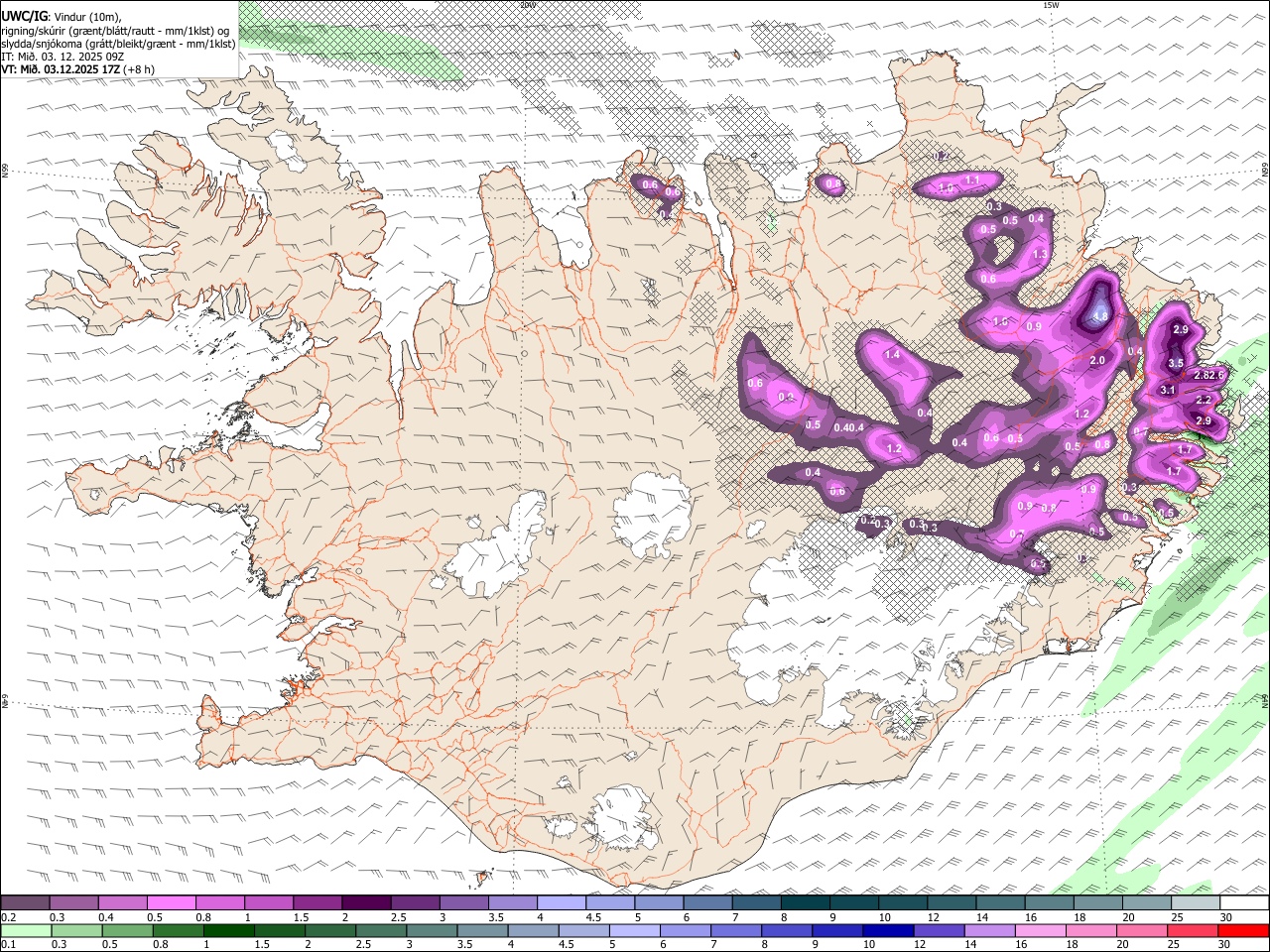Pick the dark green 1 swatch in the lower legend row

(228, 930)
